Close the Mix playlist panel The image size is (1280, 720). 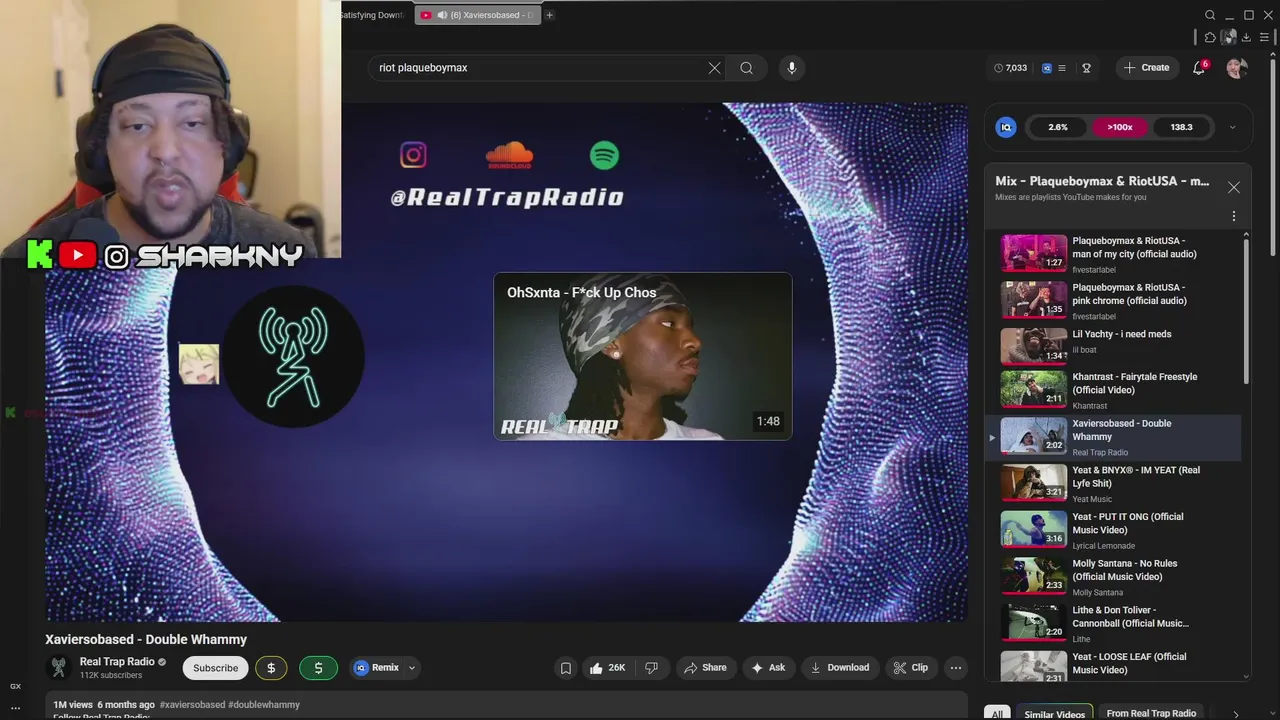click(x=1233, y=187)
